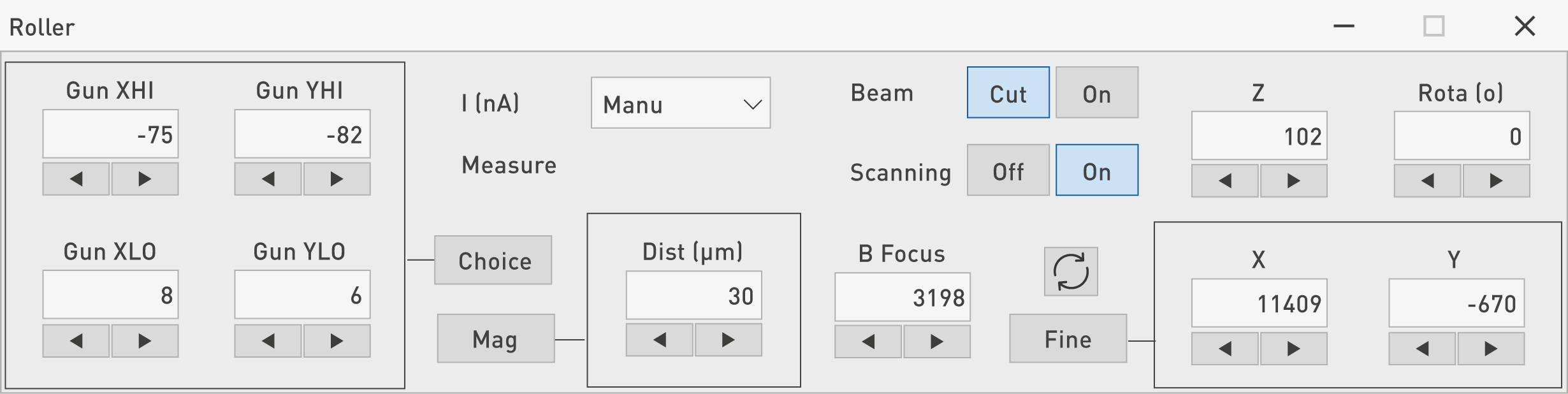Image resolution: width=1568 pixels, height=394 pixels.
Task: Click the B Focus value field
Action: point(902,297)
